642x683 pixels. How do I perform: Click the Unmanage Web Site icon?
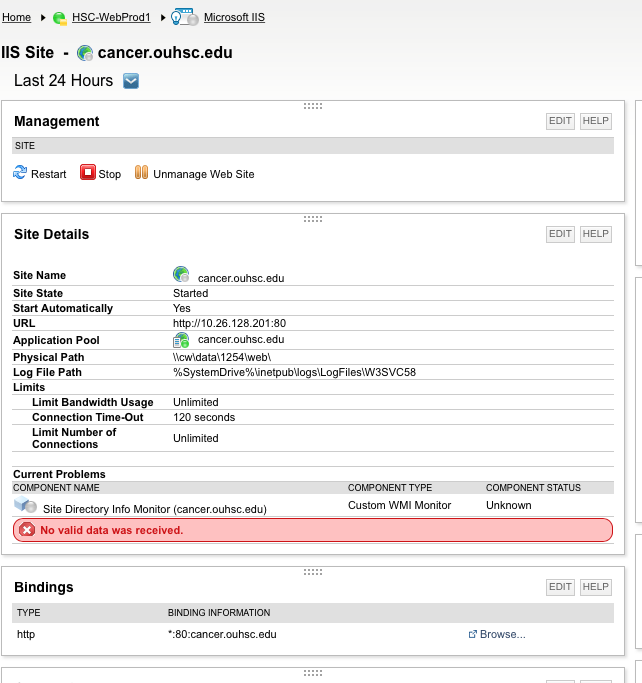tap(141, 173)
